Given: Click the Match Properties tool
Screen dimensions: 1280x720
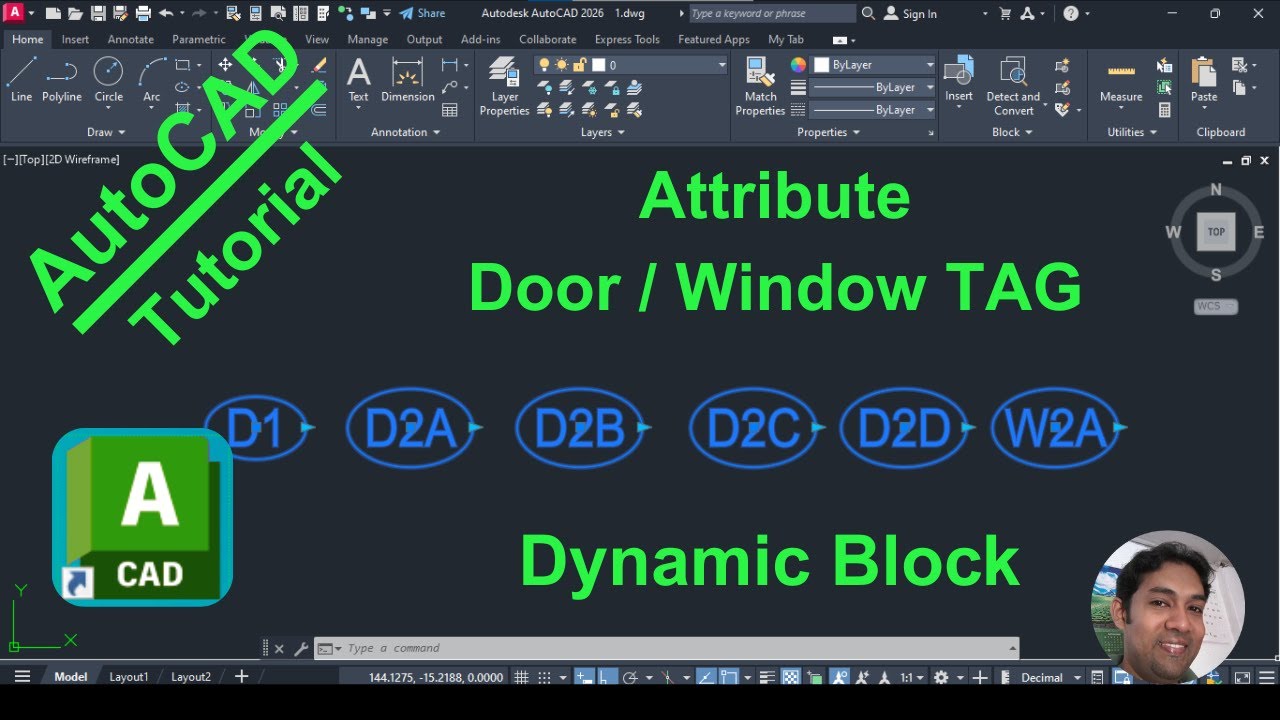Looking at the screenshot, I should coord(760,87).
